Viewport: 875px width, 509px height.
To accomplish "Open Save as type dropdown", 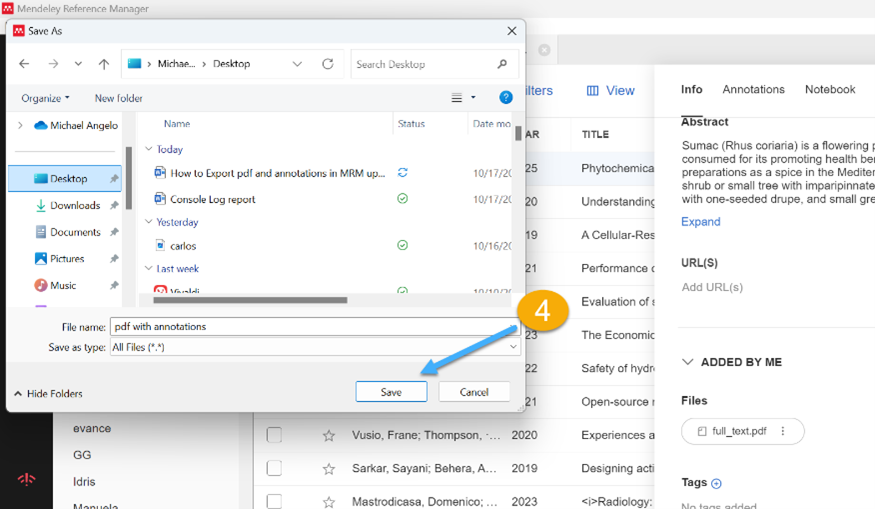I will (315, 347).
